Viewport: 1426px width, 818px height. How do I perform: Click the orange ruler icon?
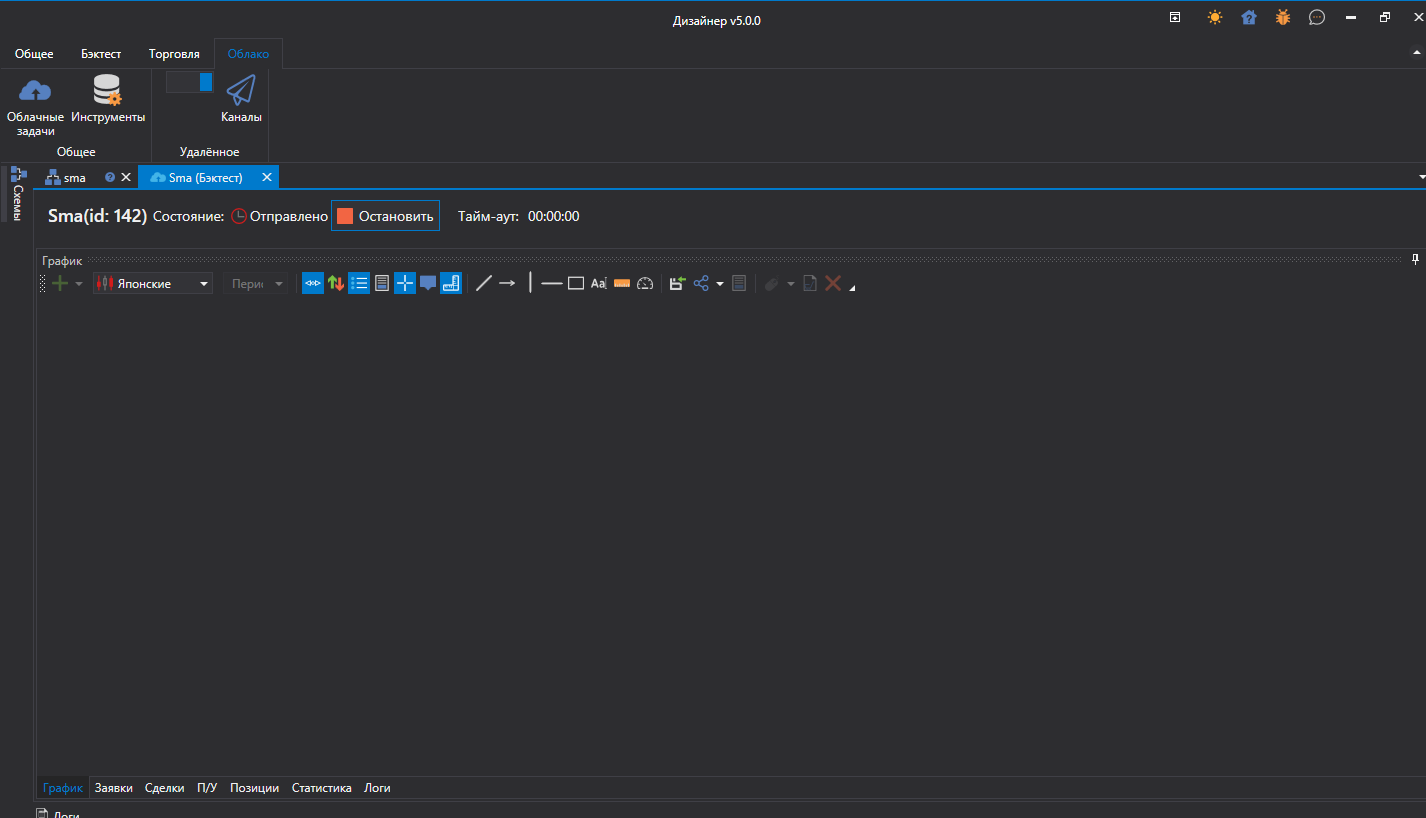pos(622,284)
